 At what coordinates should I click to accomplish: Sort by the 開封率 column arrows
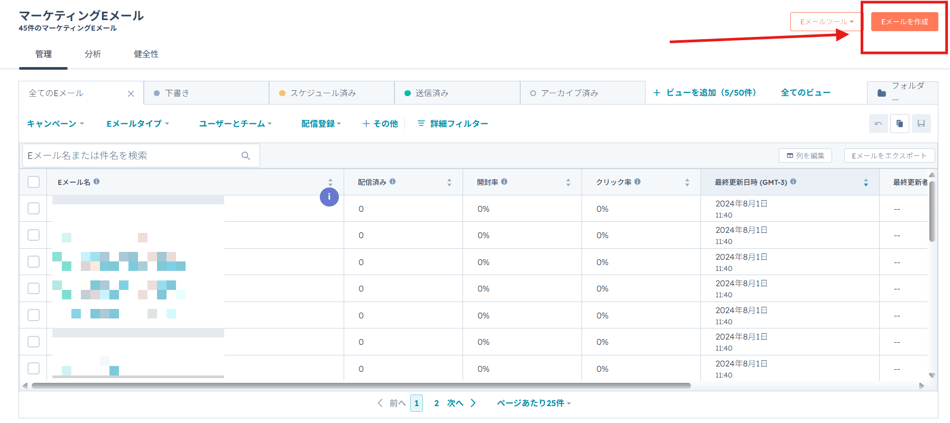click(x=568, y=182)
